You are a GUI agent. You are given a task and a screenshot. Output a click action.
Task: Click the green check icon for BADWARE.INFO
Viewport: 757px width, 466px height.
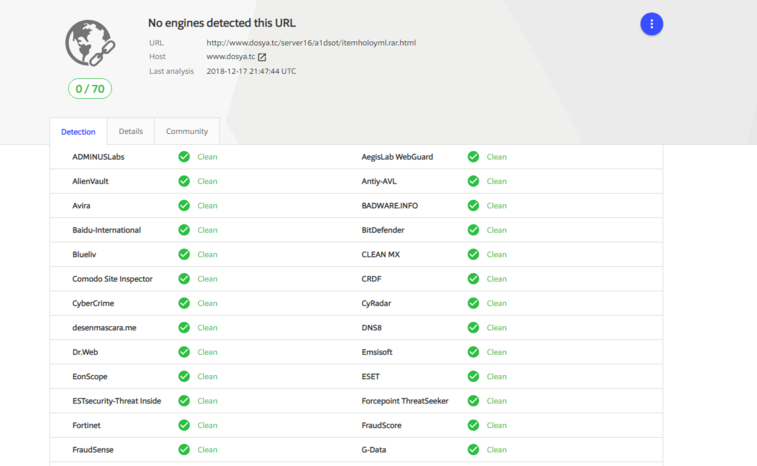click(473, 205)
